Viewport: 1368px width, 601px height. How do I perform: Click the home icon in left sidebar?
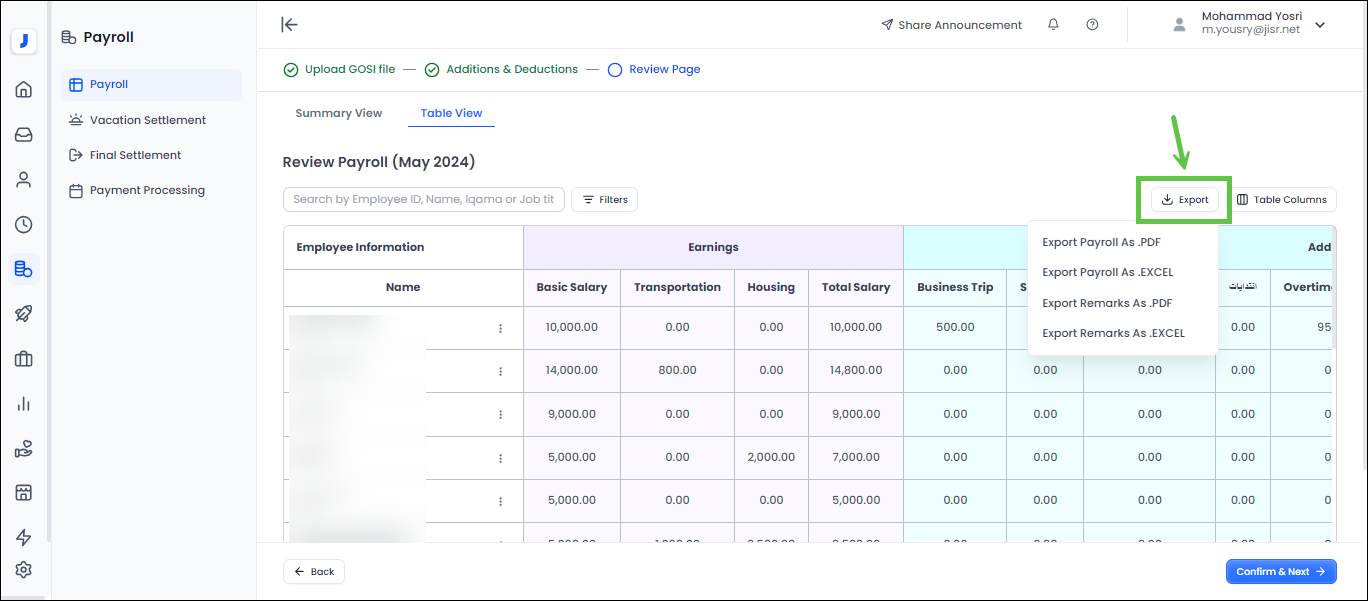[24, 90]
